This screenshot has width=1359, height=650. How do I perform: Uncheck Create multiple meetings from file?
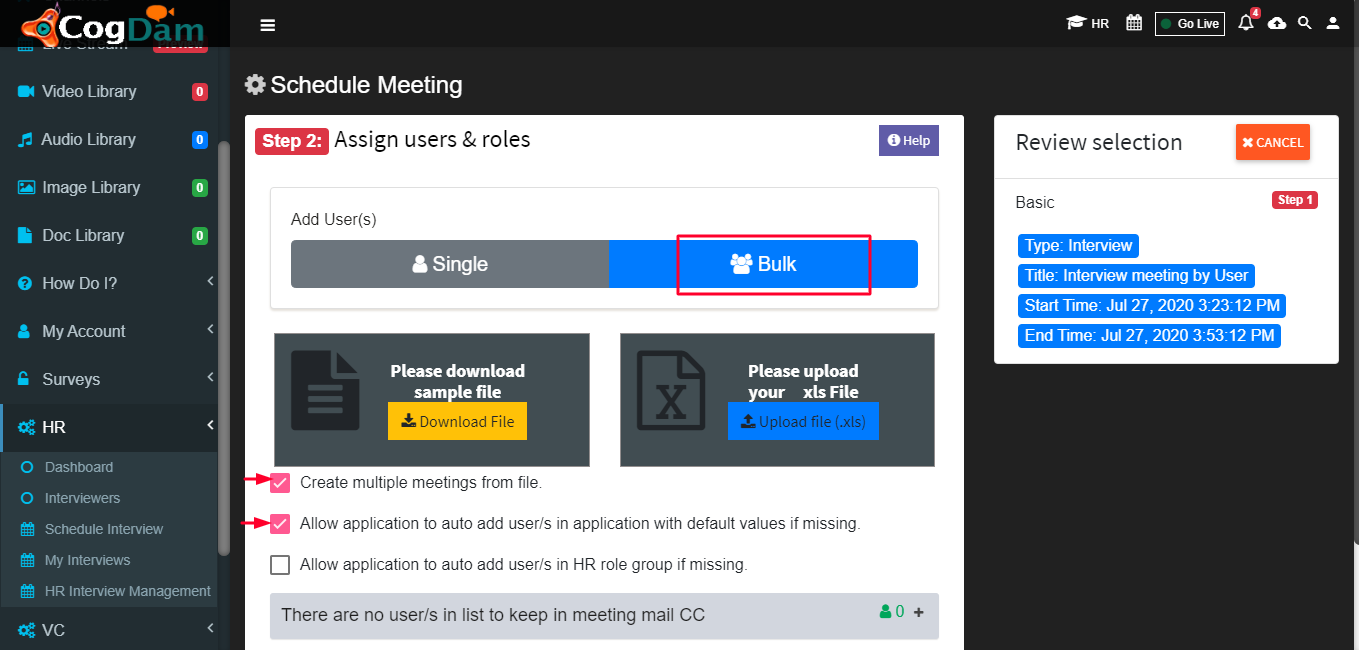click(x=280, y=483)
